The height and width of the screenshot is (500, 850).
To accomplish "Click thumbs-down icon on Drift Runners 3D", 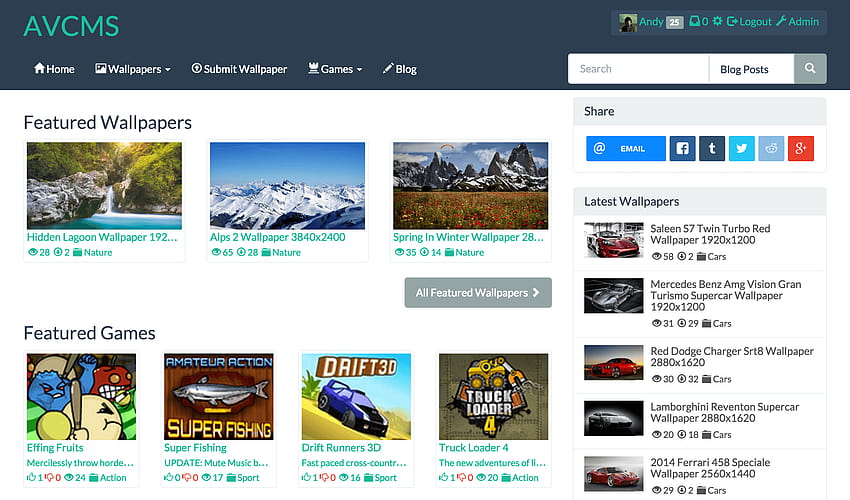I will (324, 477).
